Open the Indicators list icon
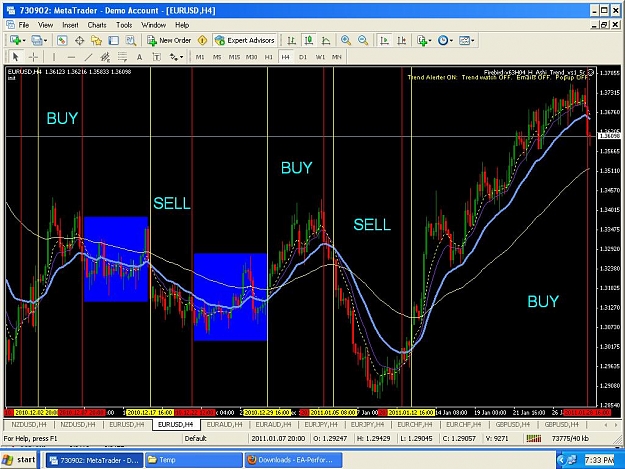The image size is (625, 469). [422, 40]
